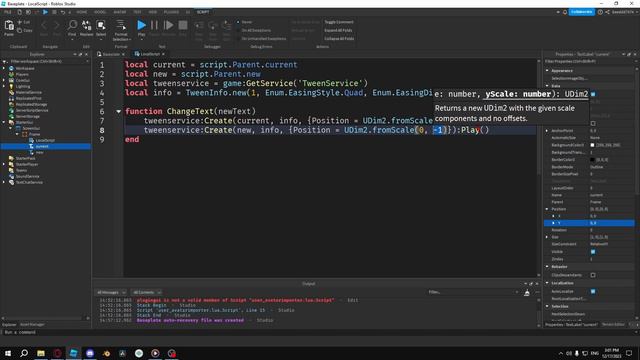
Task: Open the BackgroundColor3 white color swatch
Action: pos(592,145)
